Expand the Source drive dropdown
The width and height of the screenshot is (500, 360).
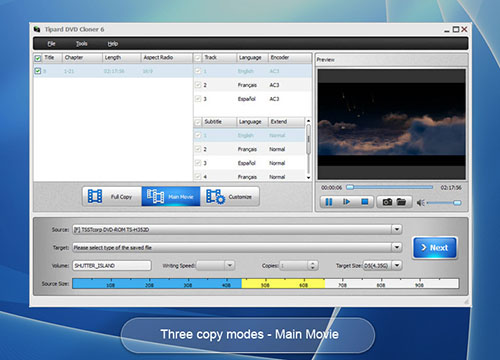[x=396, y=229]
